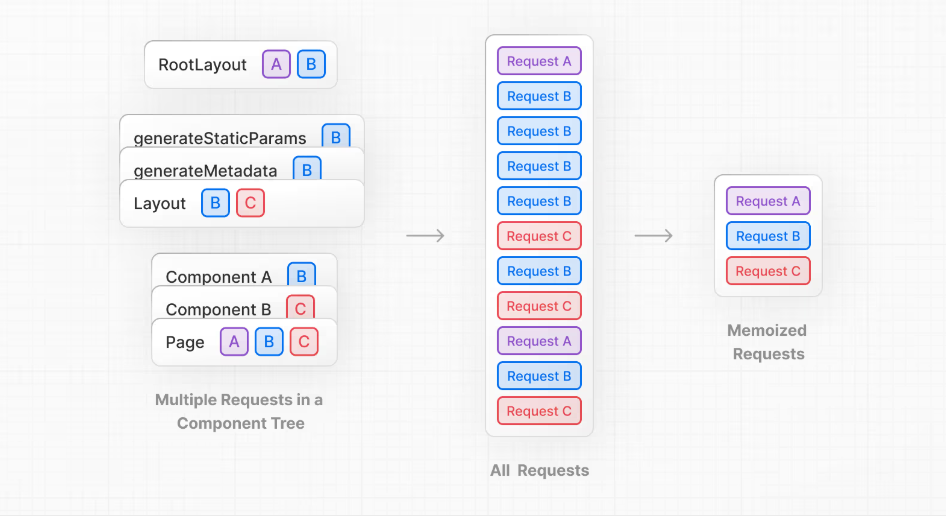Click the topmost Request A in All Requests
946x516 pixels.
(x=539, y=61)
